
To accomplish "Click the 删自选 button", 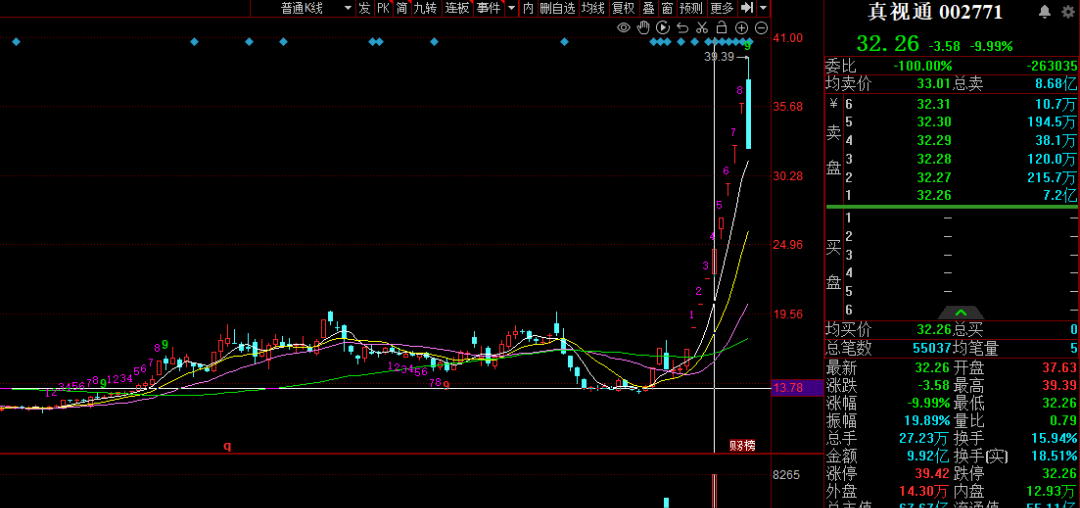I will (x=558, y=8).
